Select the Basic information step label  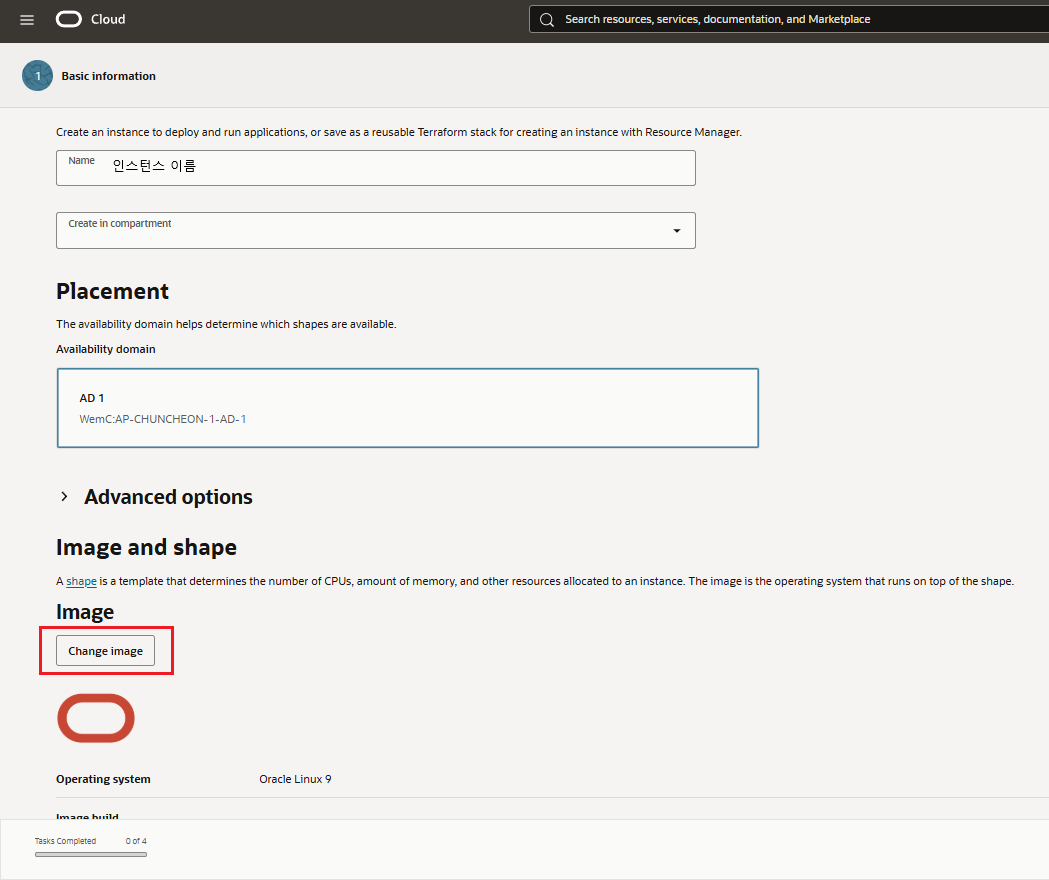108,76
